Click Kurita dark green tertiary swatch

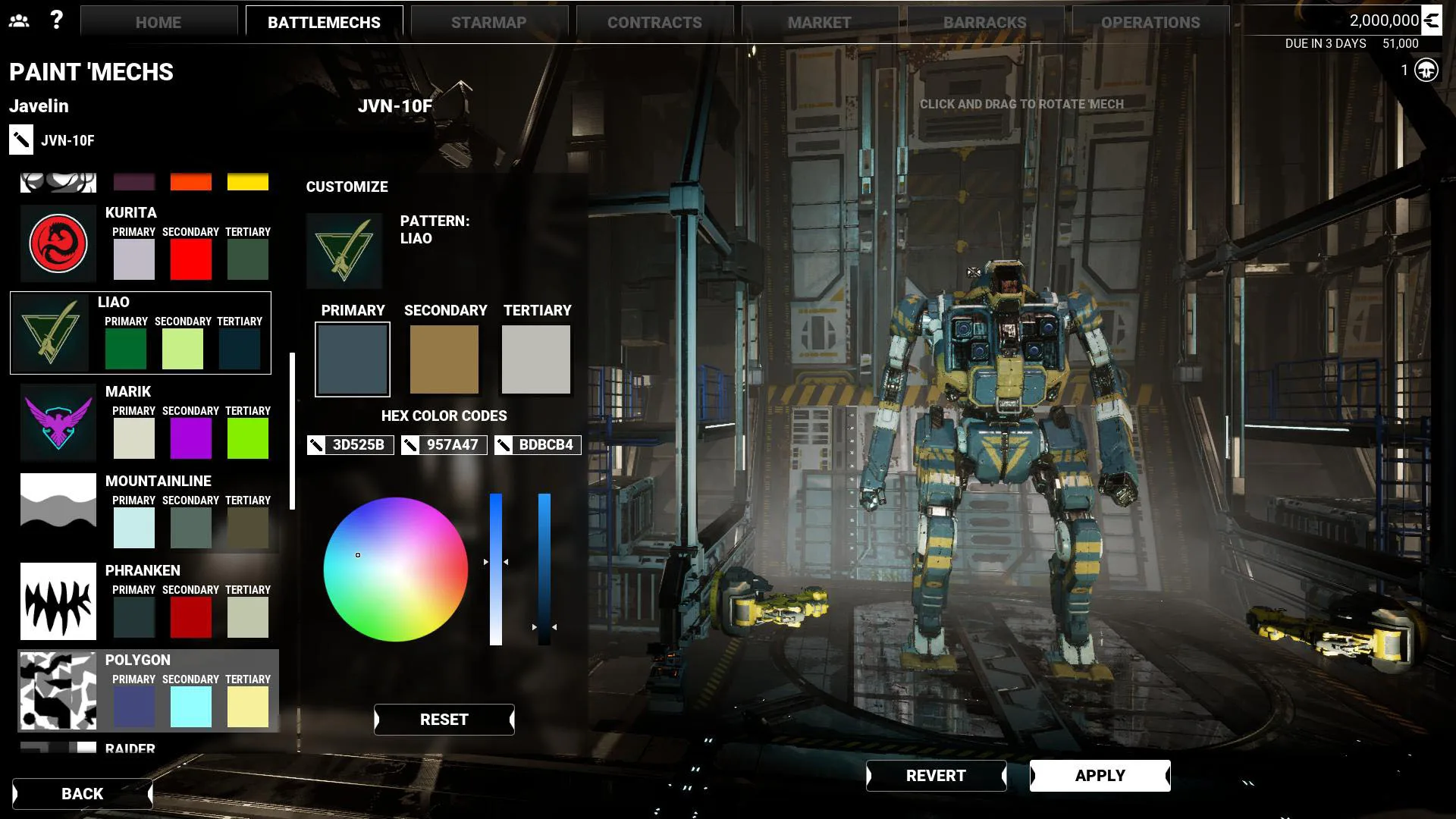tap(248, 259)
